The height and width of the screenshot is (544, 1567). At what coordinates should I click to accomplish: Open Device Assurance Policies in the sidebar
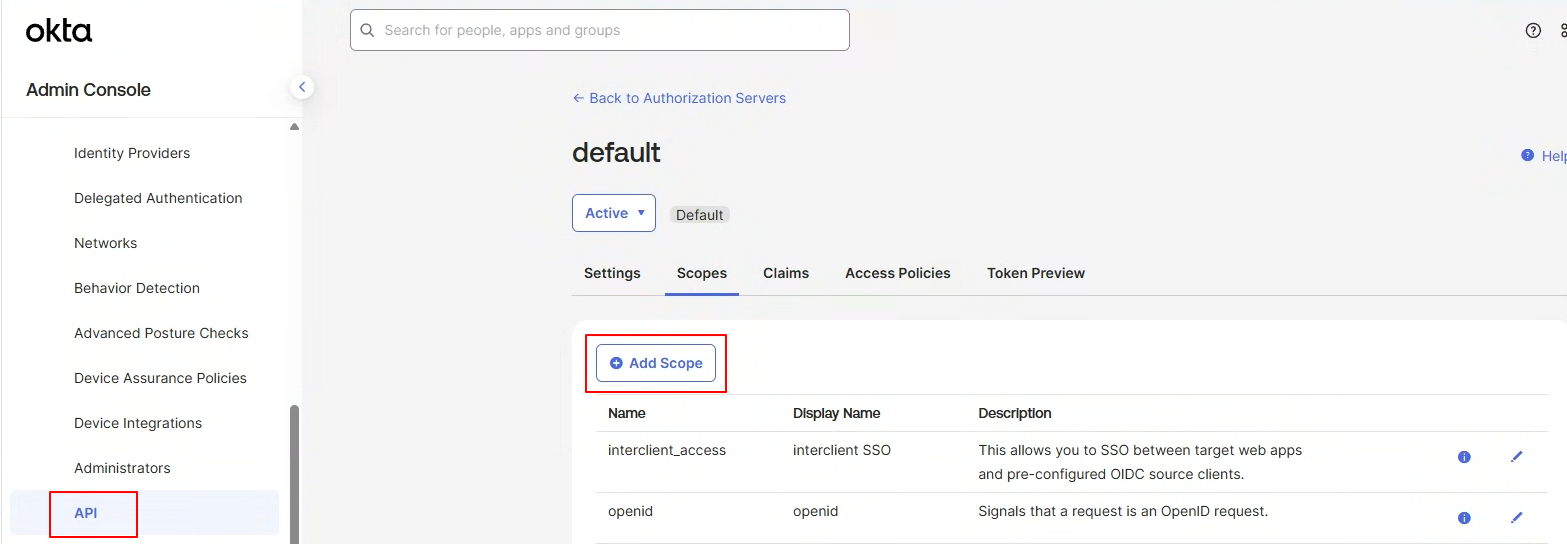point(160,378)
